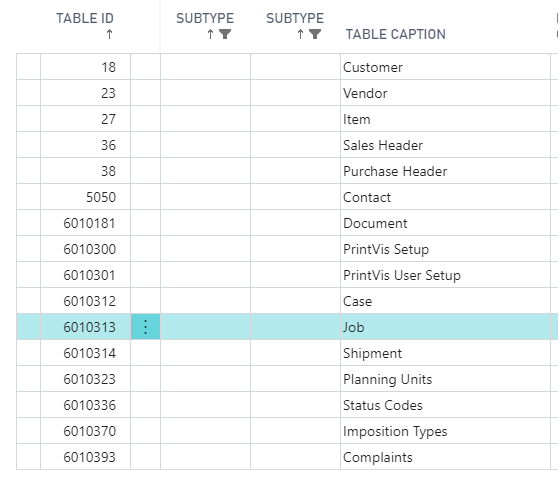
Task: Open the first Subtype column header menu
Action: click(x=205, y=18)
